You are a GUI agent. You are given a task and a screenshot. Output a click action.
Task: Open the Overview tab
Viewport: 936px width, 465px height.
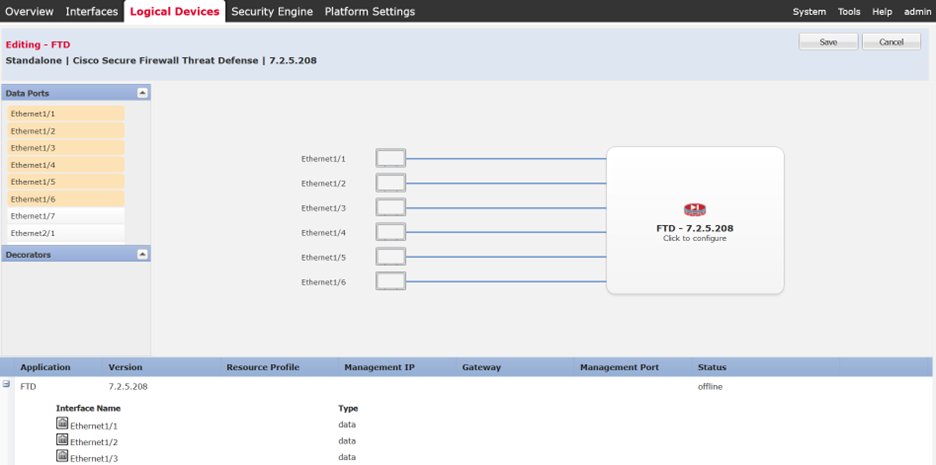(29, 11)
